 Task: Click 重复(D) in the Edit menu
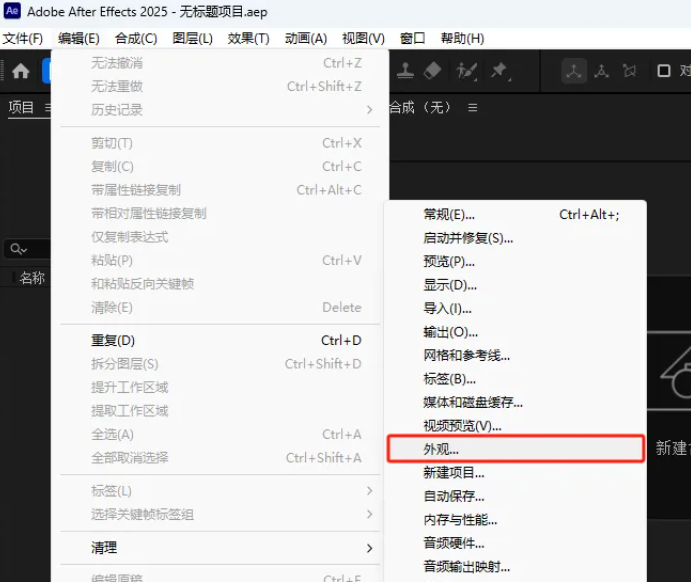coord(113,340)
